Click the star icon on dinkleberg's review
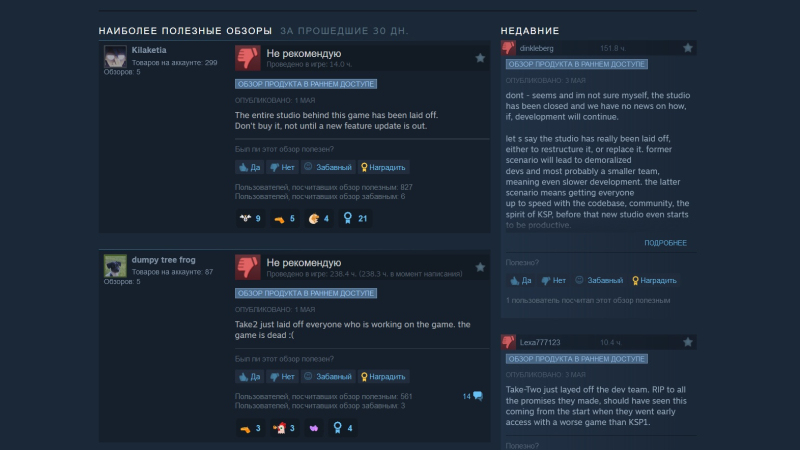Screen dimensions: 800x450 click(688, 48)
